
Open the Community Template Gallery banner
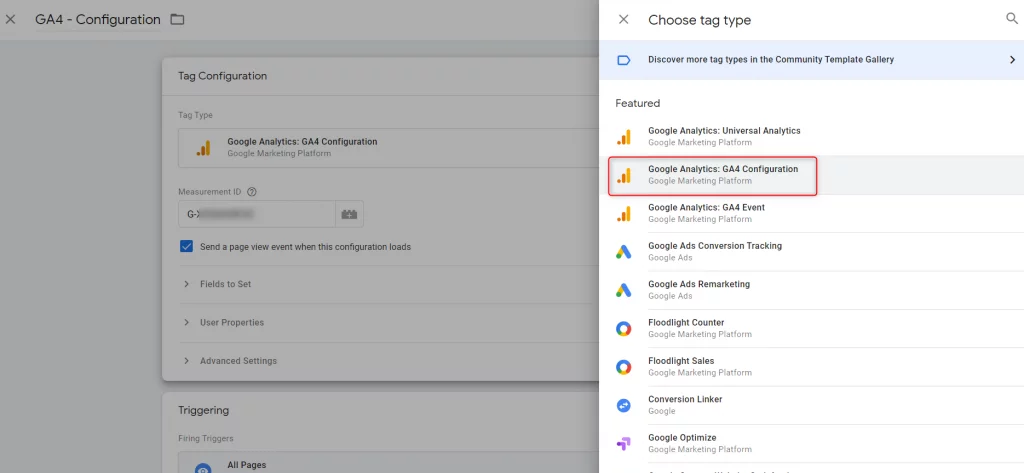point(811,60)
